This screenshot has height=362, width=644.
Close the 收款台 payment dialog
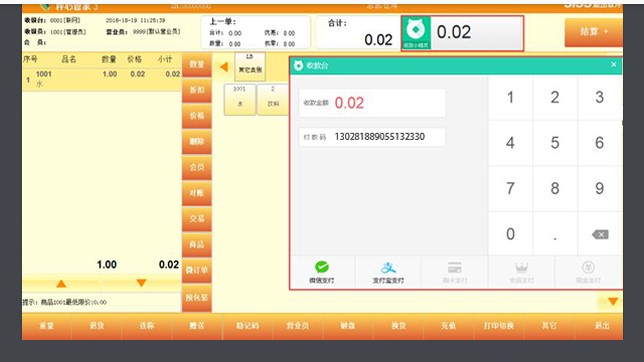point(614,65)
